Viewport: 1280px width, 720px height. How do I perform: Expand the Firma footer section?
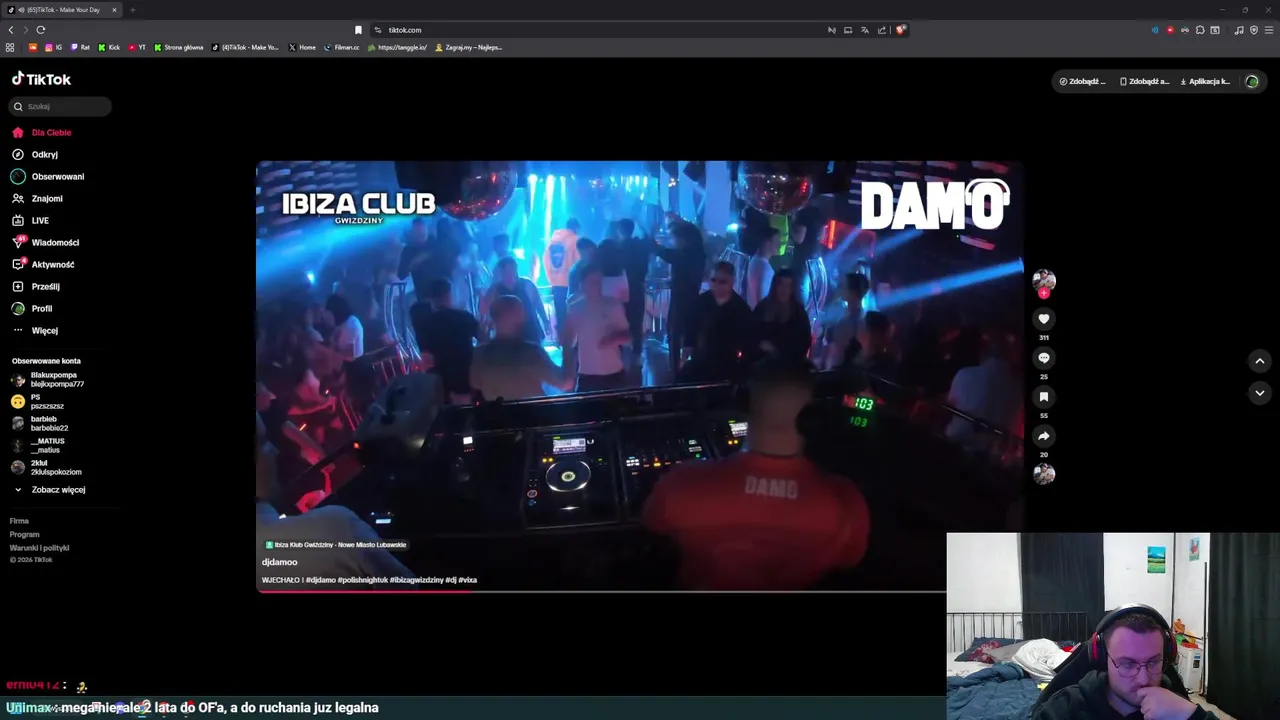tap(19, 521)
